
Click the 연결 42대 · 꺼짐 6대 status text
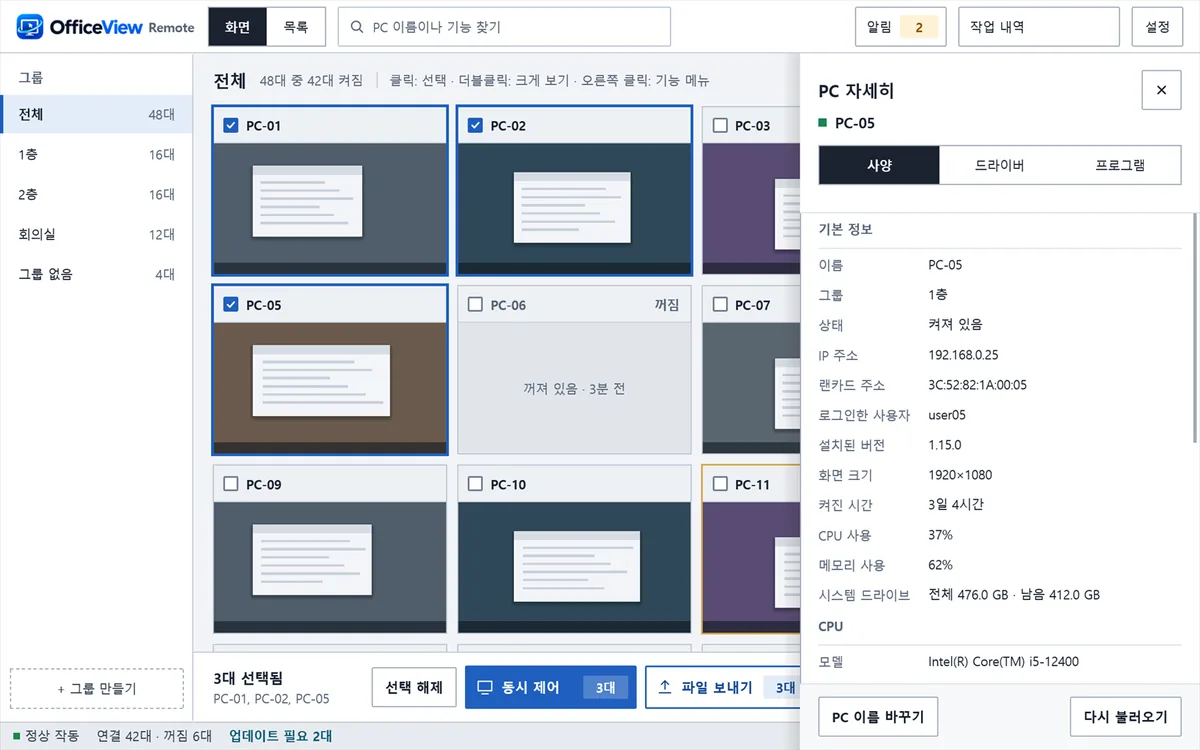click(x=154, y=736)
